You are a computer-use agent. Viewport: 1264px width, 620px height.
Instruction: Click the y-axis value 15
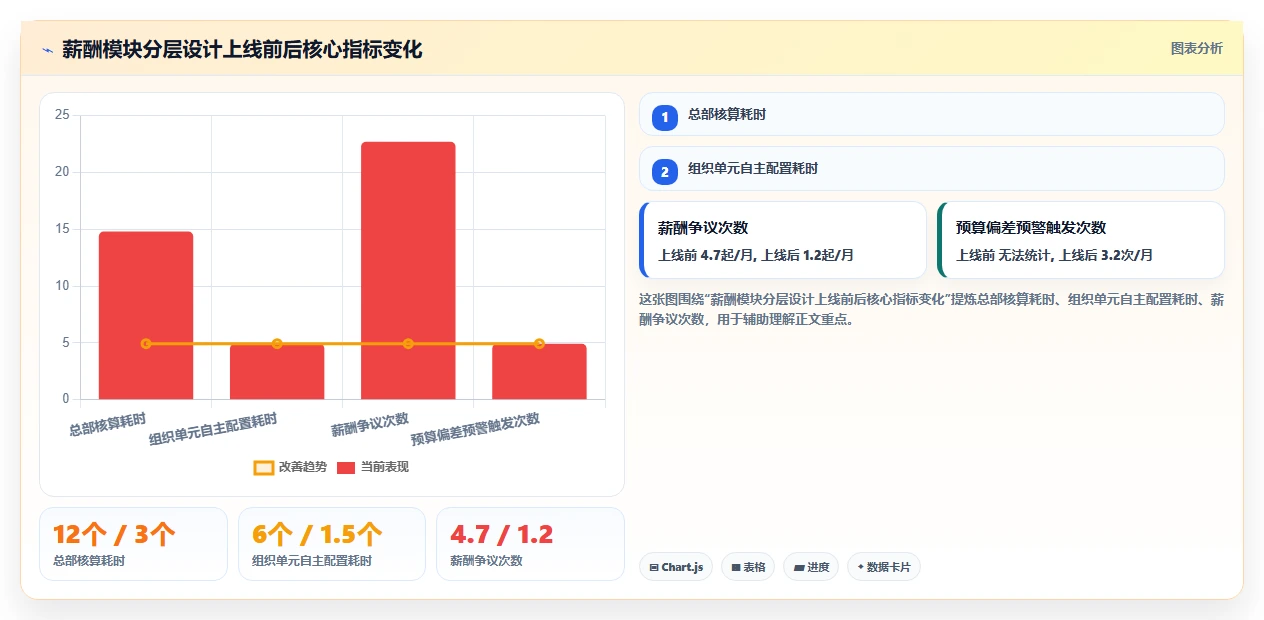(62, 229)
